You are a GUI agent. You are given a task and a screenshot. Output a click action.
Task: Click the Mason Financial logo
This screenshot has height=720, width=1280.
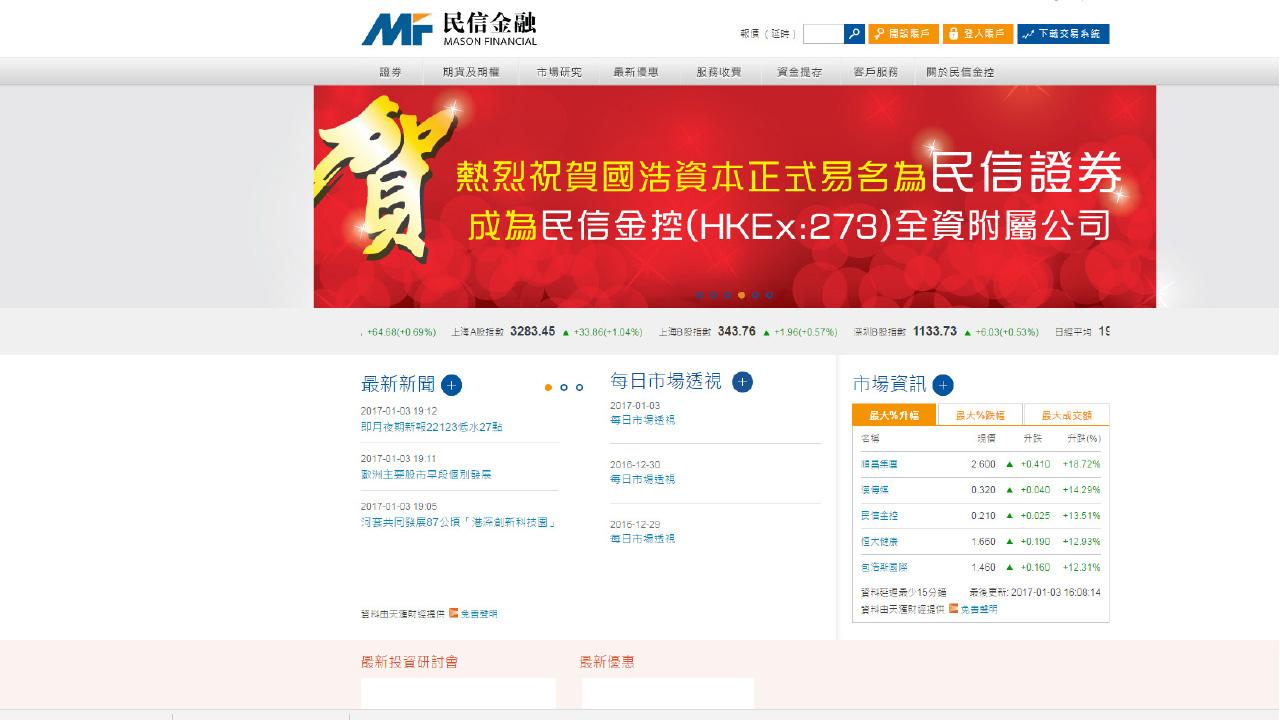point(449,29)
